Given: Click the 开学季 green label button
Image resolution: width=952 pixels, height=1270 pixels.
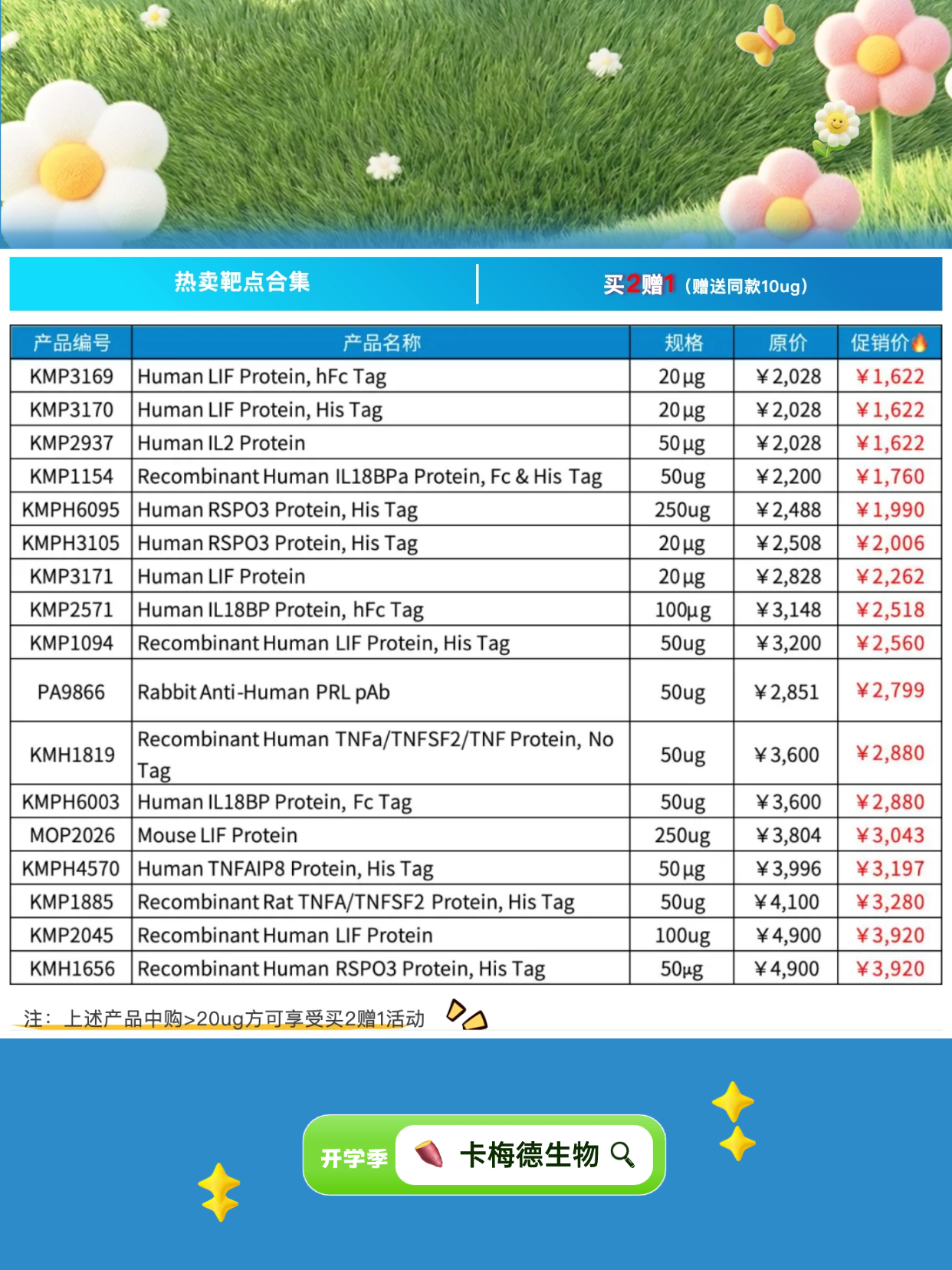Looking at the screenshot, I should 353,1157.
